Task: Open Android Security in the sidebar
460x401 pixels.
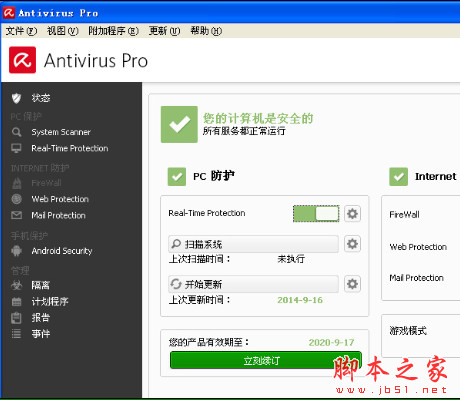Action: (62, 251)
